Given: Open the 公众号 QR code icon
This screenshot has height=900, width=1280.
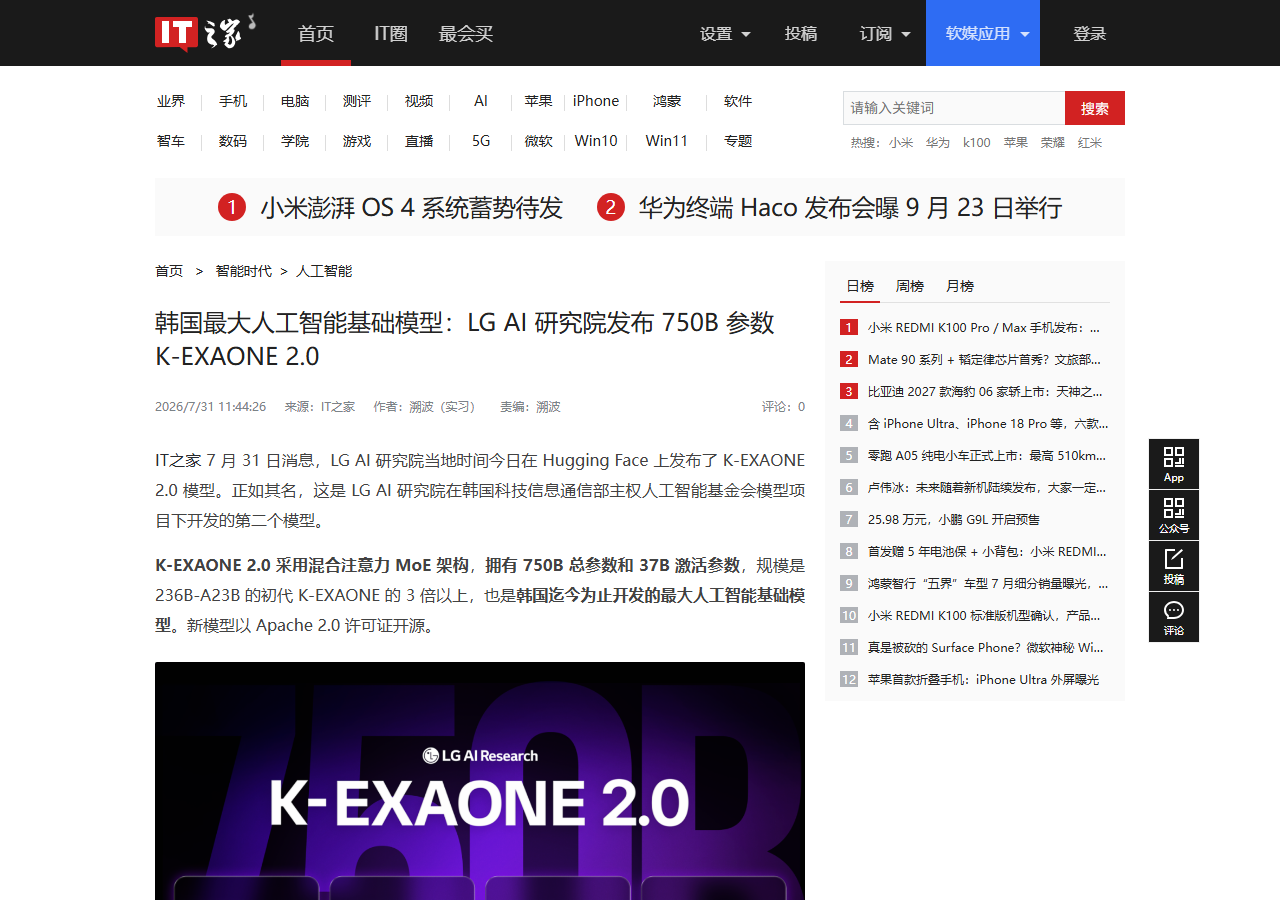Looking at the screenshot, I should tap(1174, 515).
